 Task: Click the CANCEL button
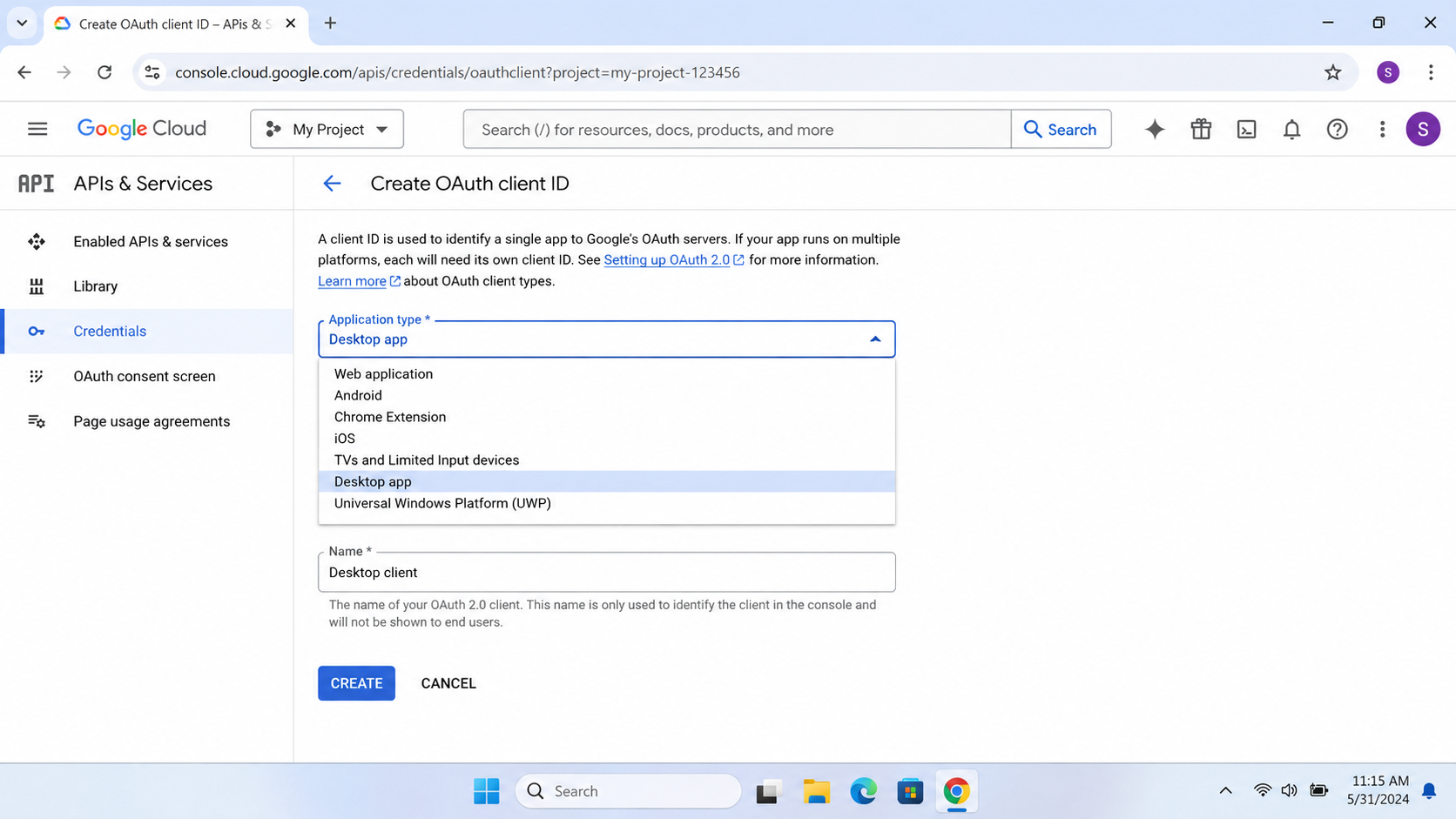coord(448,683)
